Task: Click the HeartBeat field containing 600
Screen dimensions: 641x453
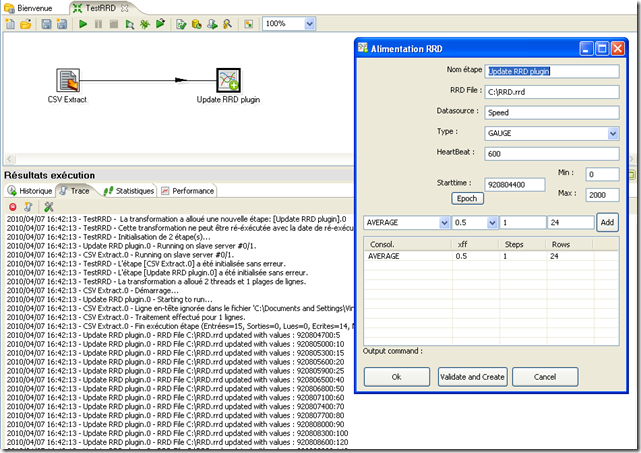Action: [x=552, y=154]
